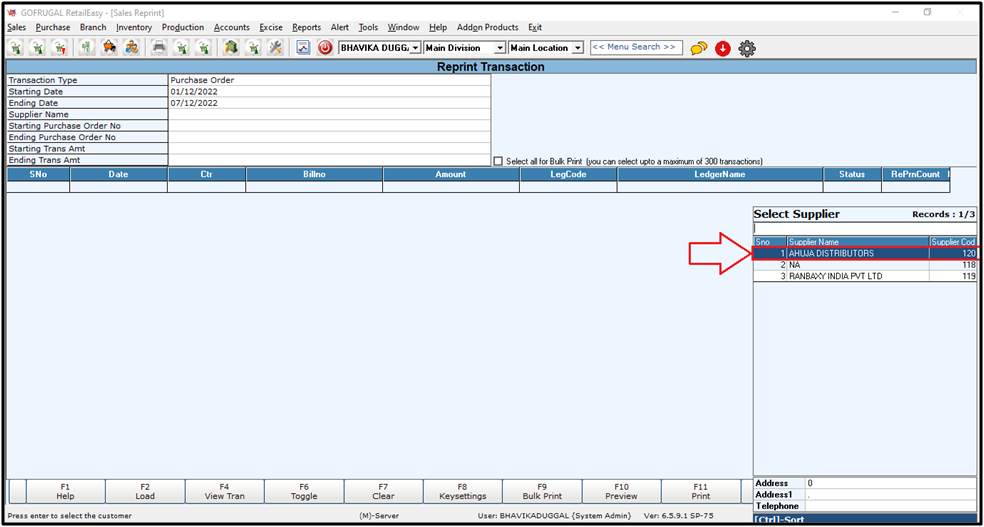This screenshot has width=984, height=527.
Task: Click the F6 Toggle button
Action: [x=304, y=491]
